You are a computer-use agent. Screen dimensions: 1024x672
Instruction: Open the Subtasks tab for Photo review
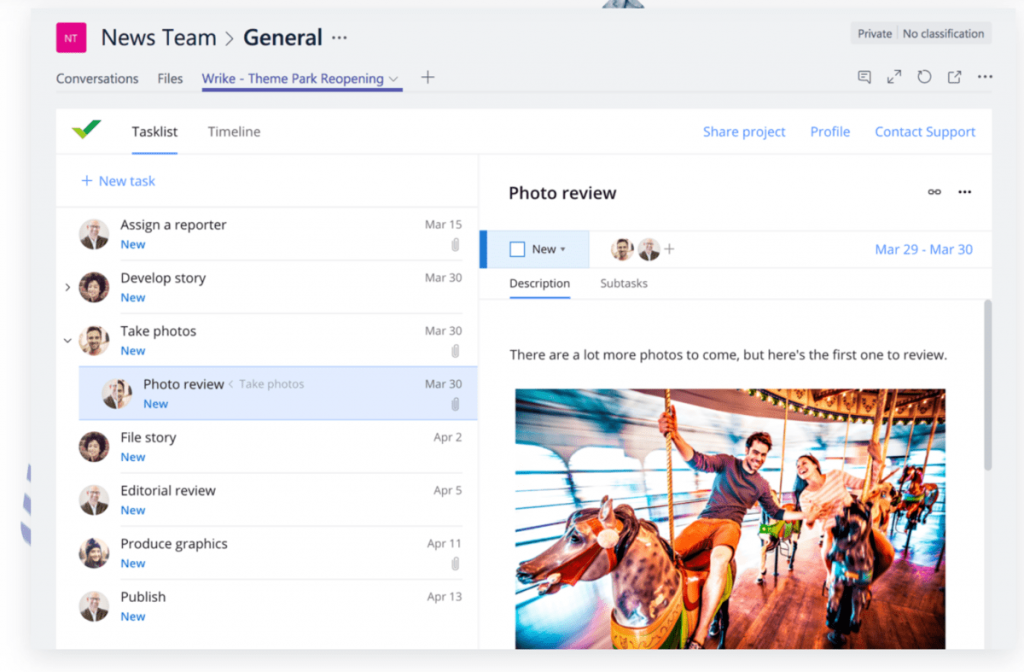(623, 283)
